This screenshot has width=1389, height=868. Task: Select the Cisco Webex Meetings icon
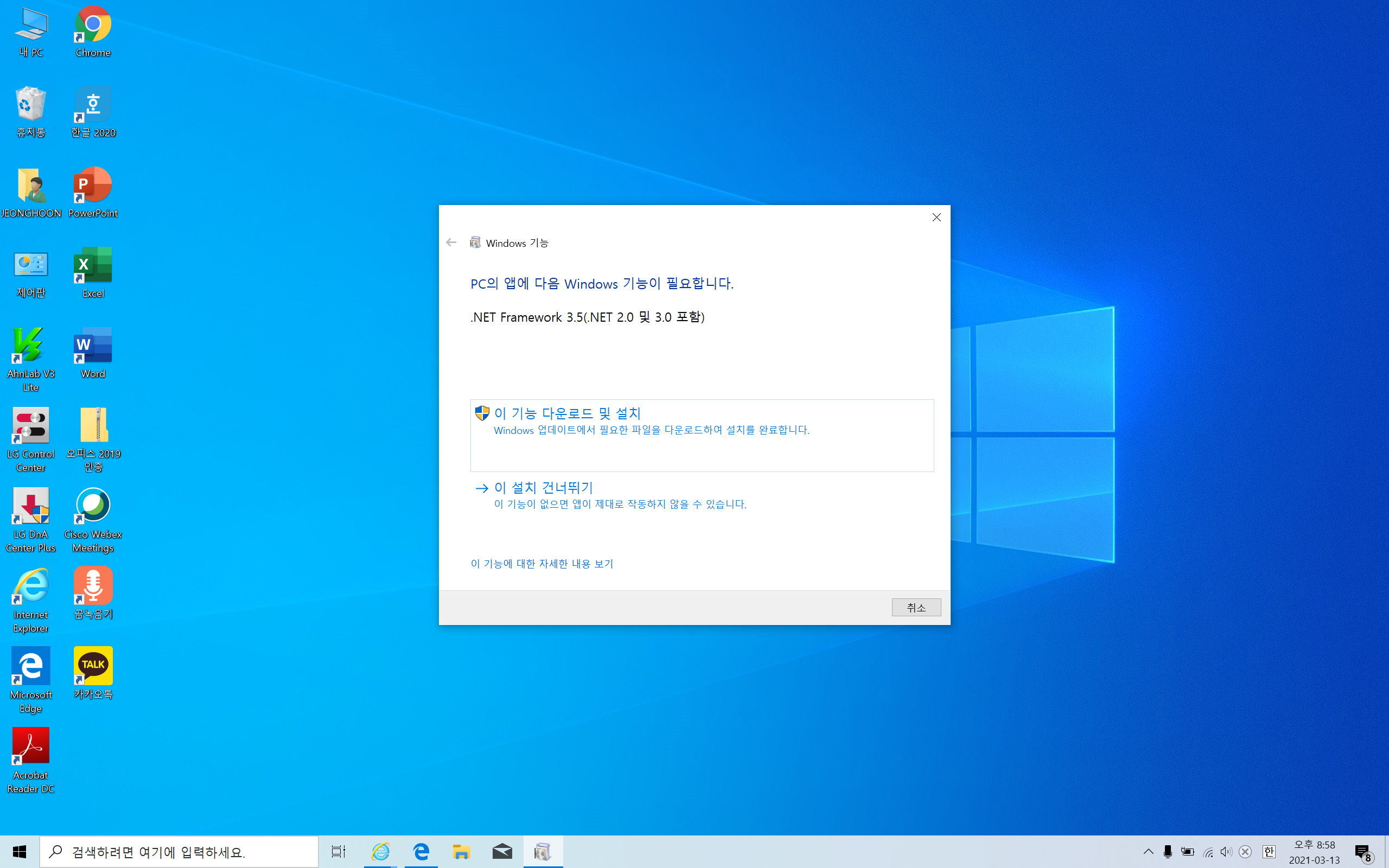[93, 506]
